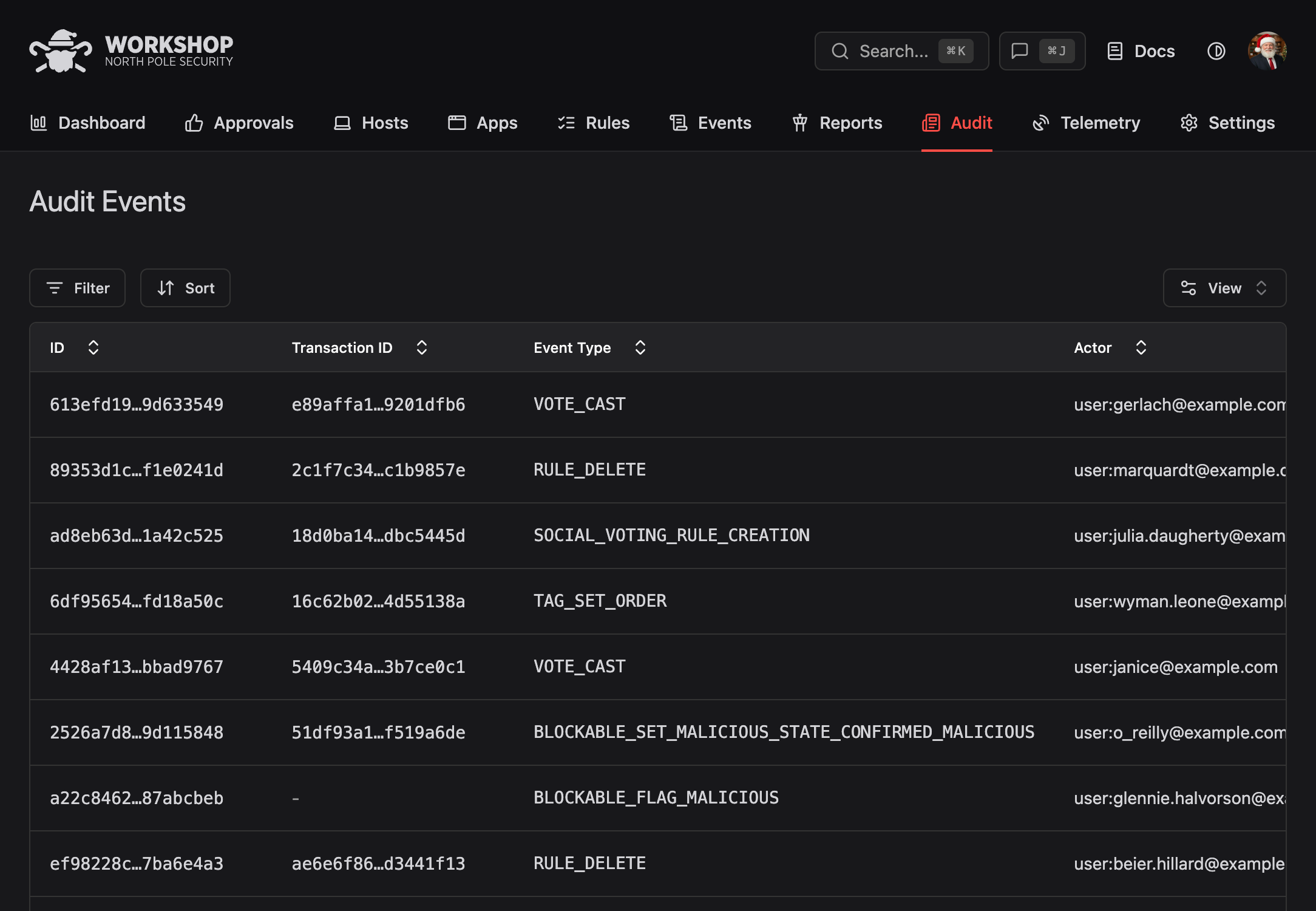Click transaction 16c62b02…4d55138a
Image resolution: width=1316 pixels, height=911 pixels.
pos(378,601)
